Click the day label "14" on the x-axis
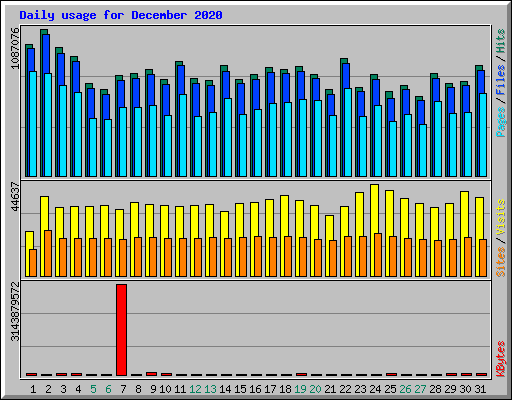 [x=225, y=389]
